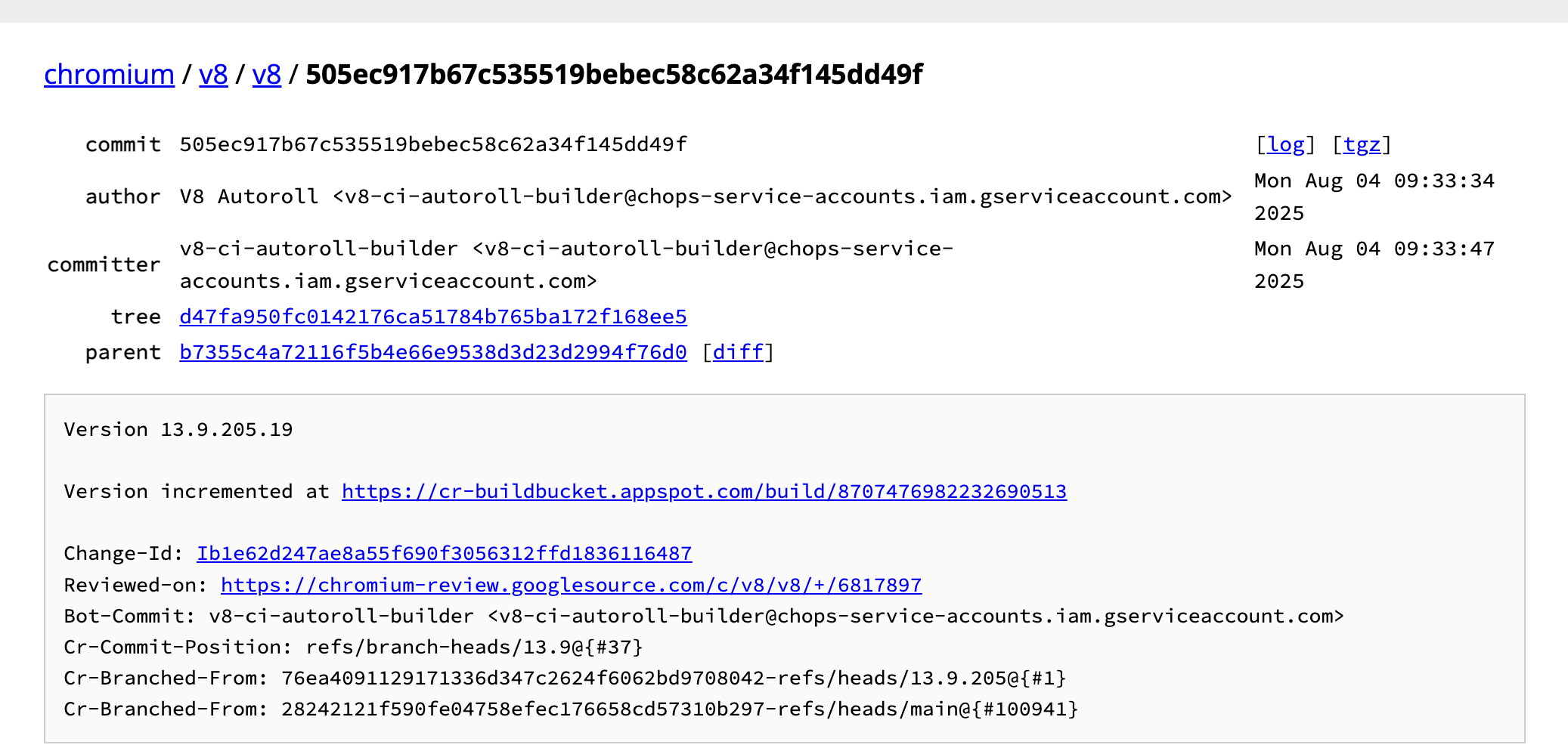The width and height of the screenshot is (1568, 751).
Task: Open the commit log link
Action: [1285, 144]
